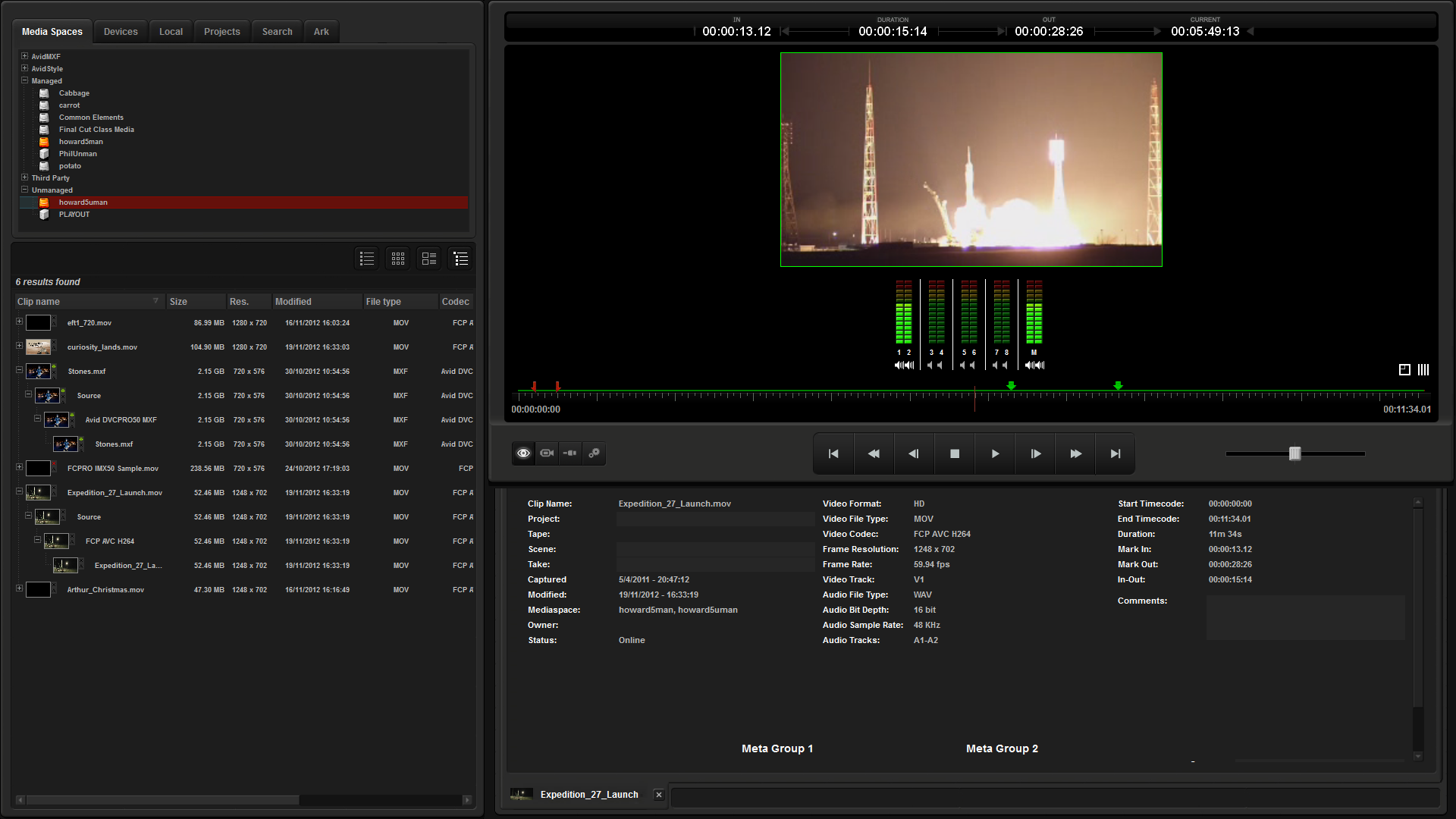Click the play button in transport controls
Screen dimensions: 1456x819
point(995,453)
